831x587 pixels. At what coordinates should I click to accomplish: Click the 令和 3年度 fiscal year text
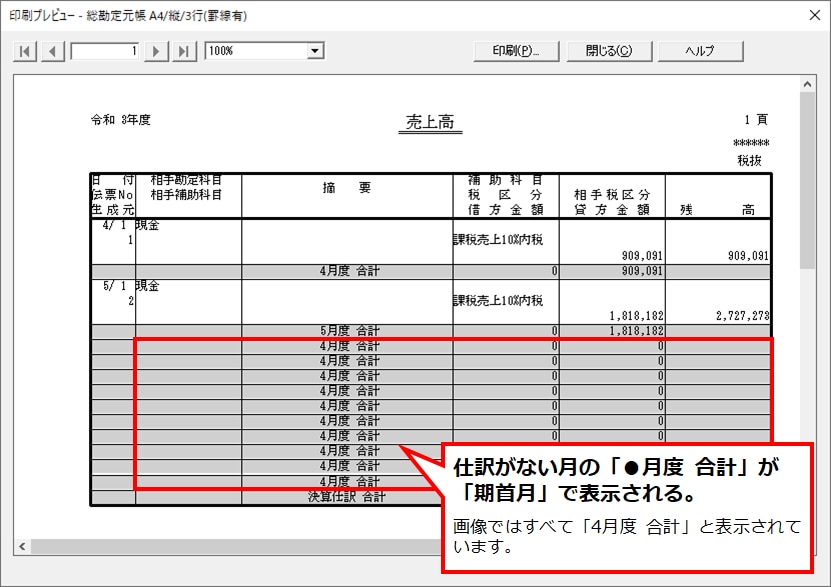click(121, 120)
